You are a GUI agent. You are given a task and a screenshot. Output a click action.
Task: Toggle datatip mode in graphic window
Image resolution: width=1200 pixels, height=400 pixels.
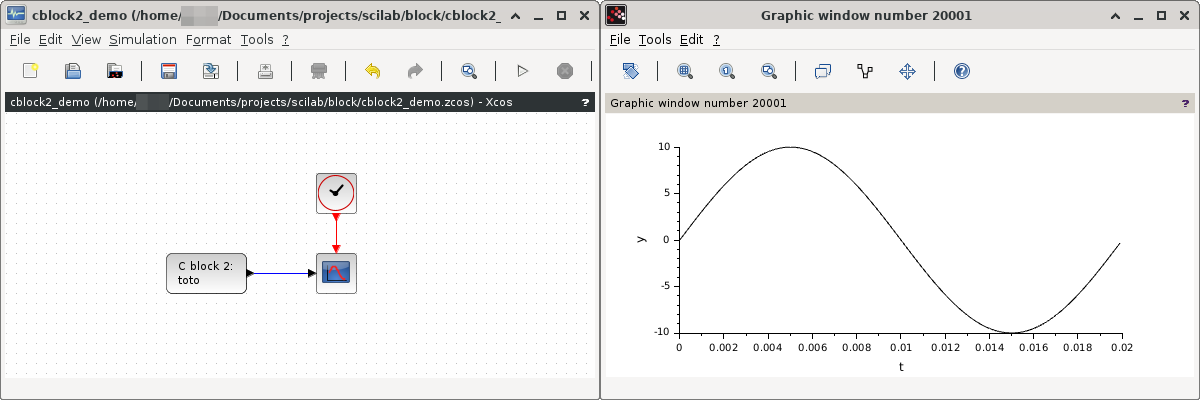click(x=823, y=71)
